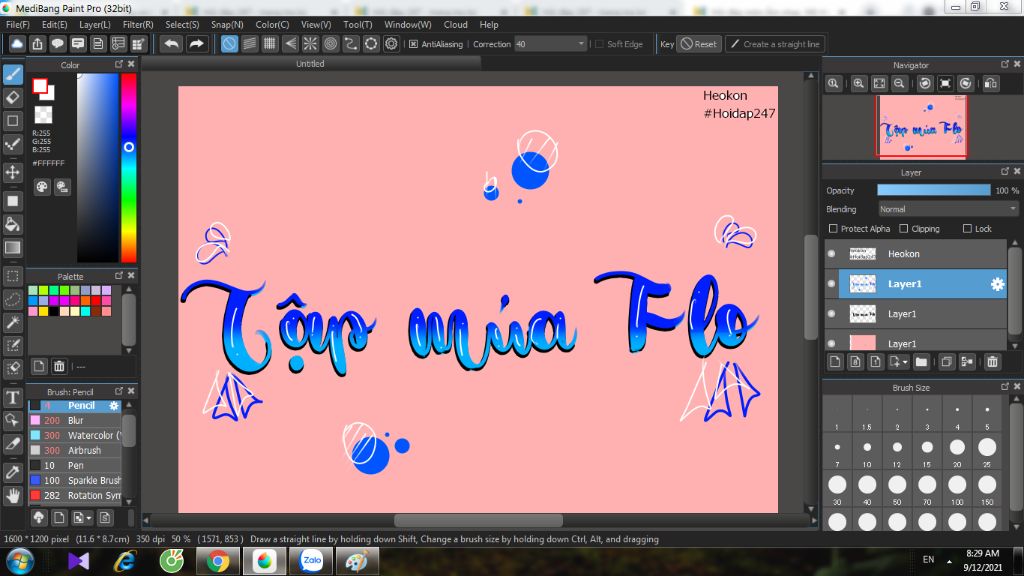This screenshot has height=576, width=1024.
Task: Select the Gradient tool
Action: point(12,248)
